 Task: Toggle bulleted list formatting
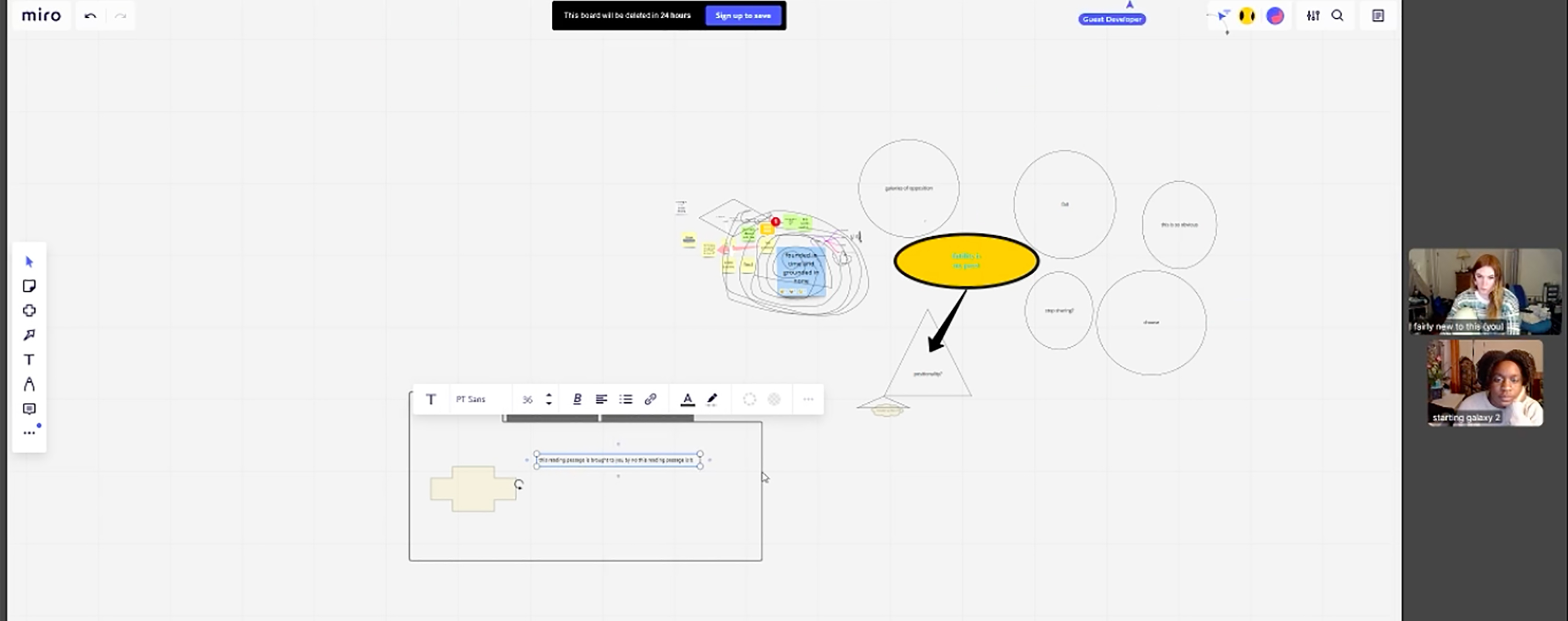pos(625,400)
